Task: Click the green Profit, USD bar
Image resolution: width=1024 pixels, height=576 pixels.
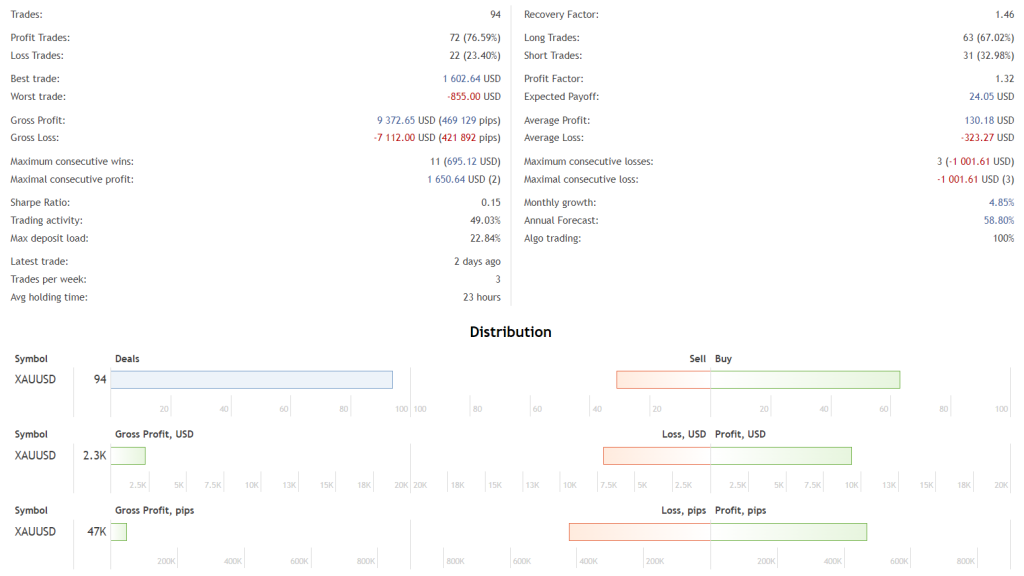Action: [781, 456]
